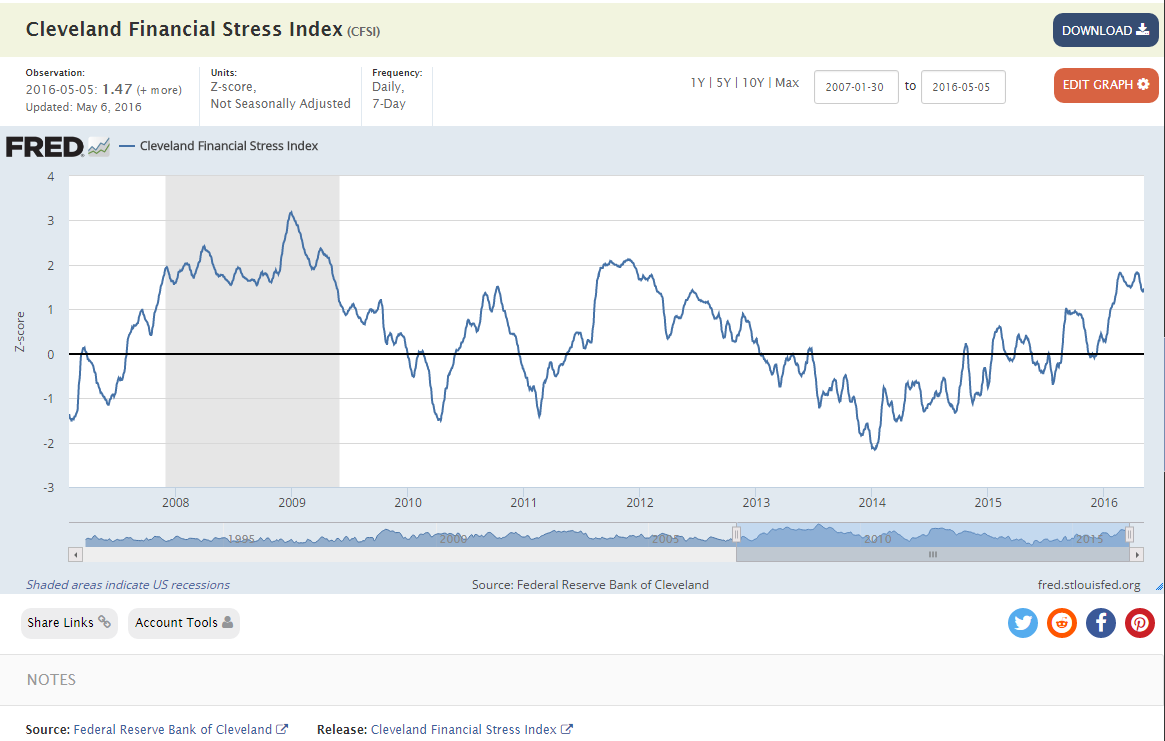The width and height of the screenshot is (1165, 741).
Task: Click the 'Source: Federal Reserve Bank of Cleveland' chart caption
Action: point(590,585)
